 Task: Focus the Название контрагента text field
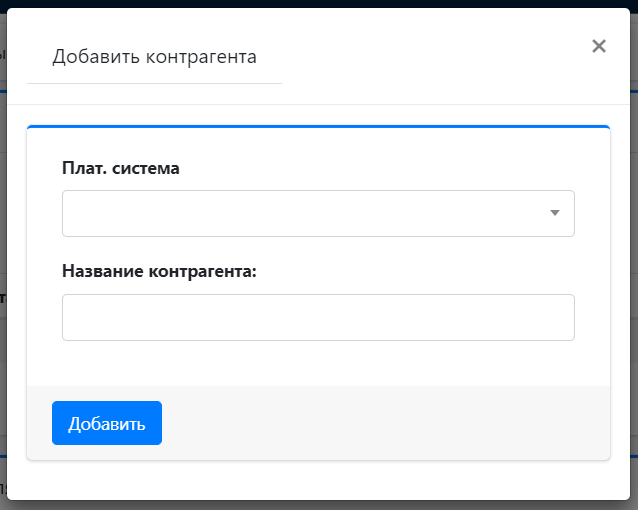coord(318,317)
